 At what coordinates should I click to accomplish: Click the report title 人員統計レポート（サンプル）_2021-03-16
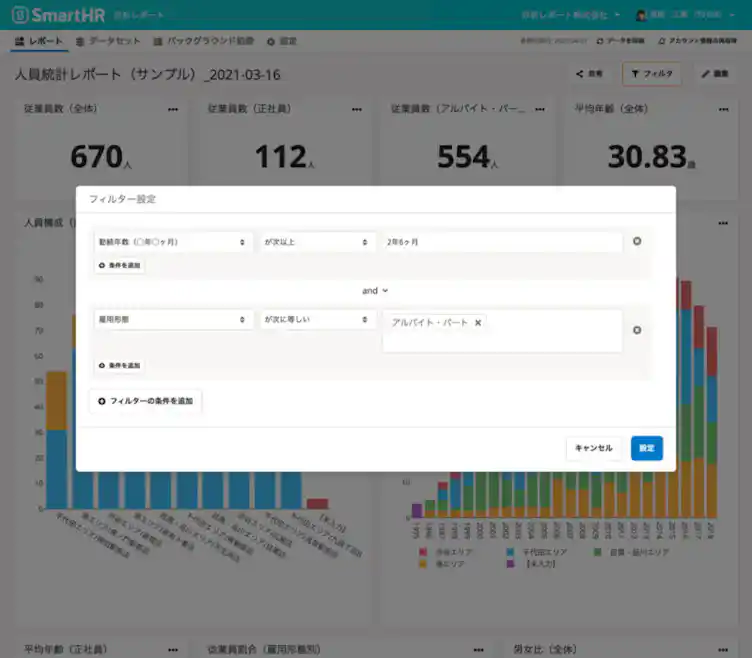(x=147, y=75)
